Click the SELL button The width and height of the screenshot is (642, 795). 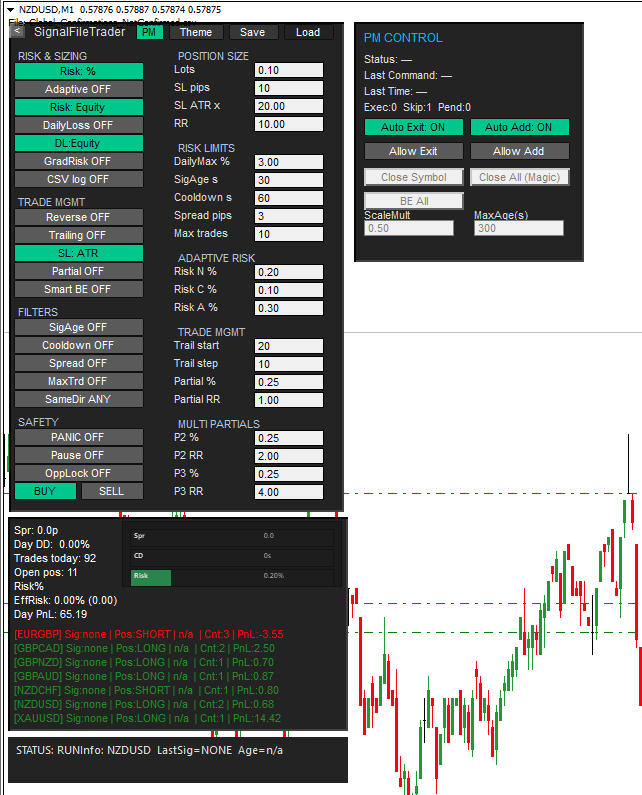[x=112, y=491]
